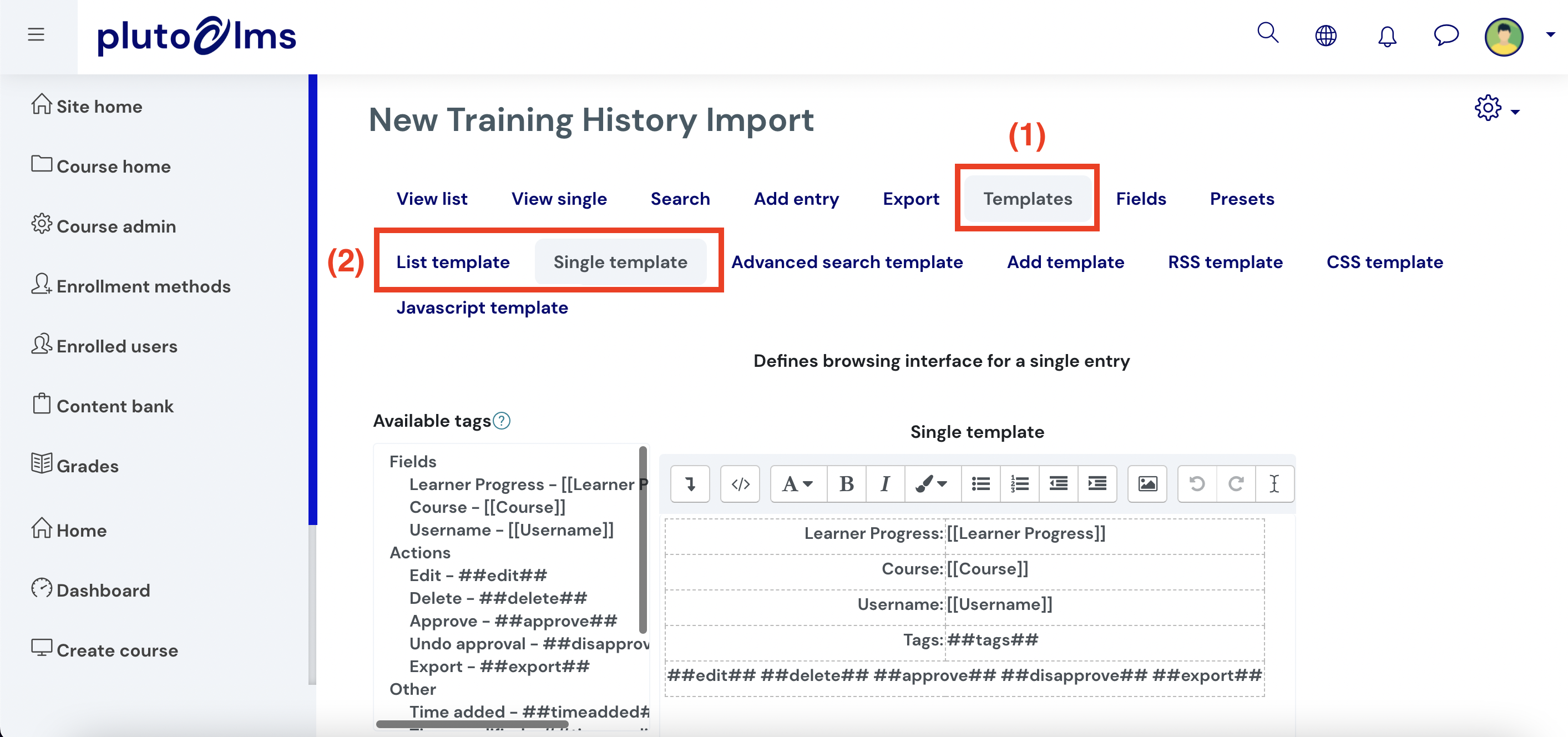The height and width of the screenshot is (737, 1568).
Task: Open CSS template
Action: pyautogui.click(x=1385, y=263)
